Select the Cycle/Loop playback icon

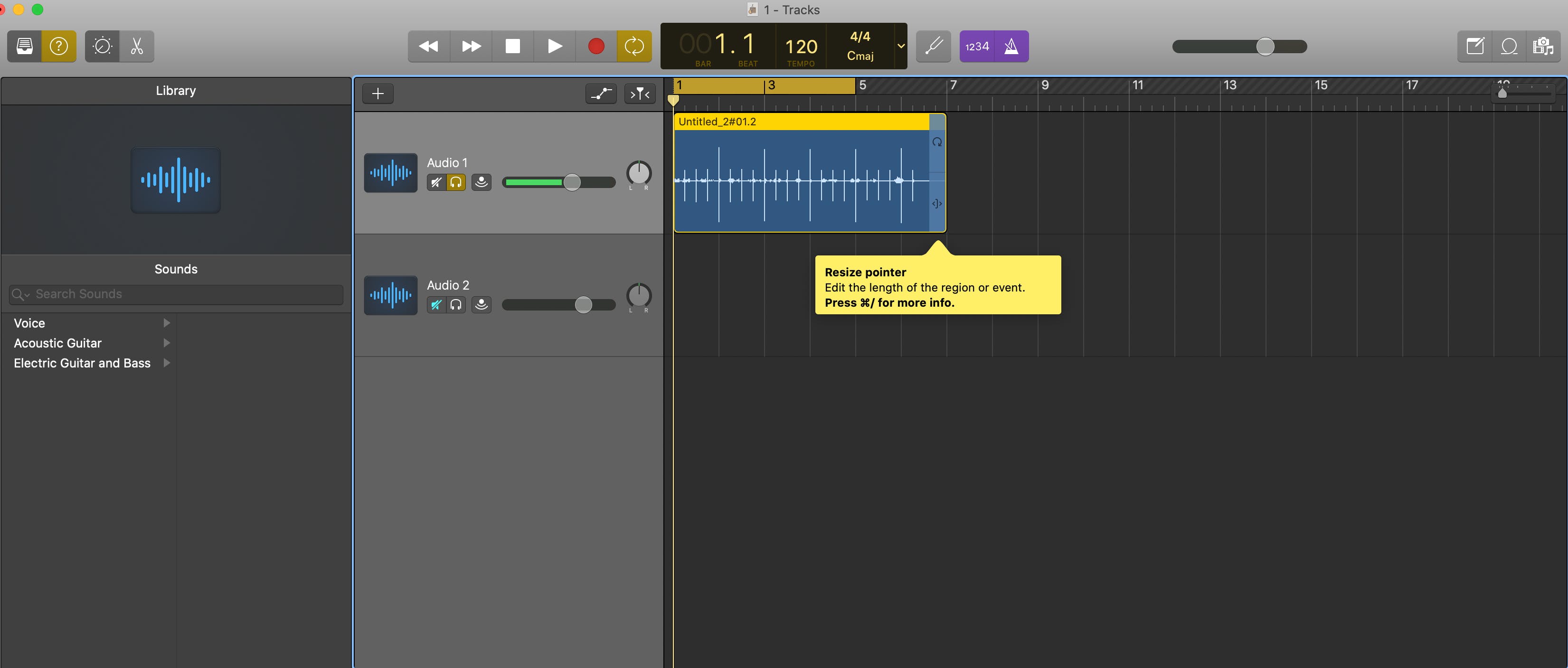[634, 45]
